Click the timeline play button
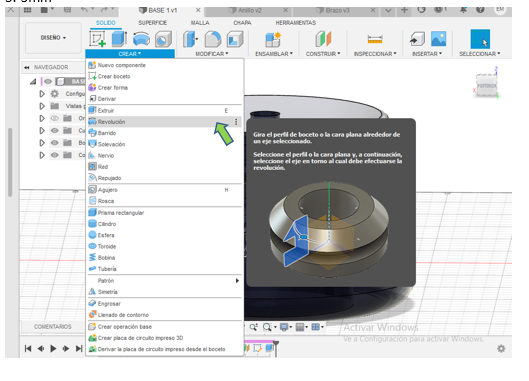 click(53, 348)
